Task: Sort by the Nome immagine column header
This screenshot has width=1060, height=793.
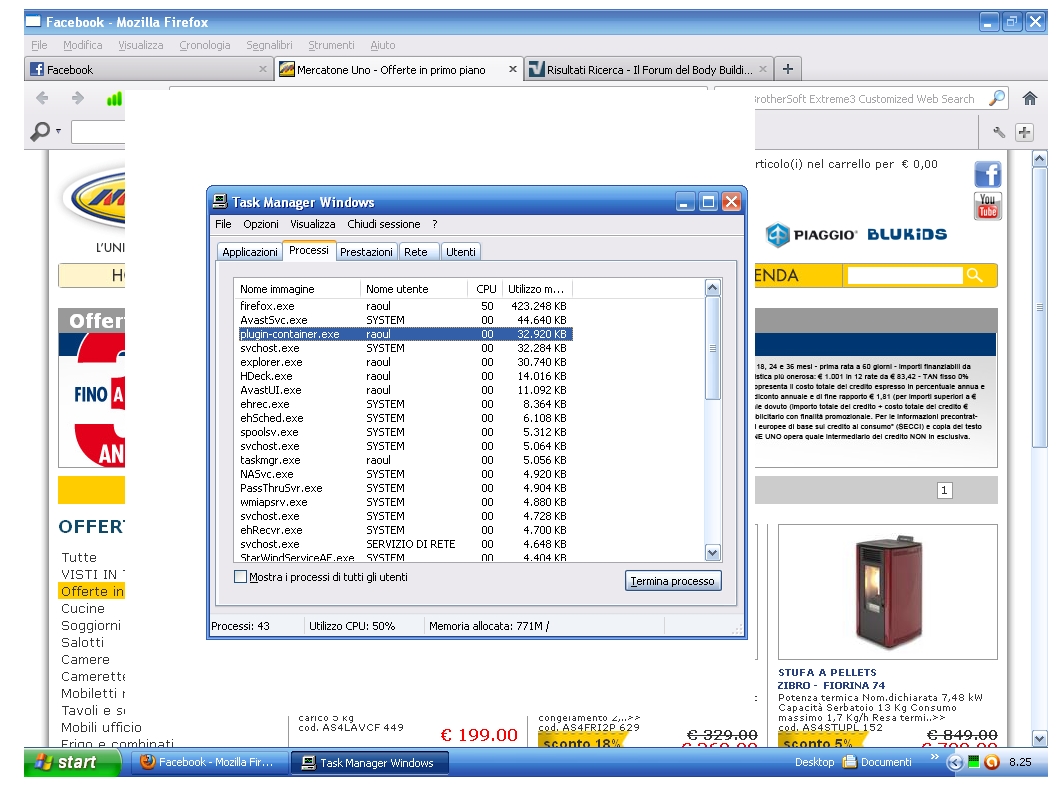Action: (296, 289)
